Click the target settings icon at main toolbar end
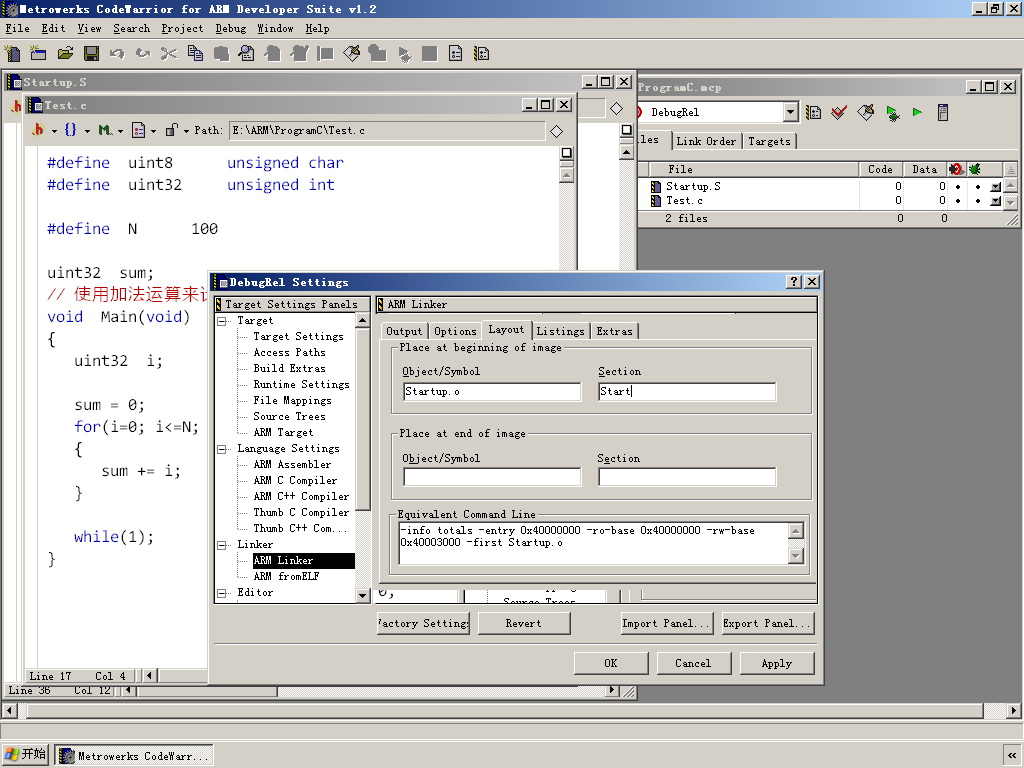 tap(481, 53)
